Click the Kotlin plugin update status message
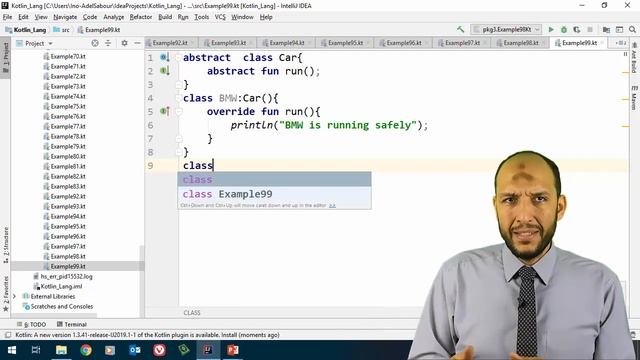Screen dimensions: 640x360 [x=147, y=335]
